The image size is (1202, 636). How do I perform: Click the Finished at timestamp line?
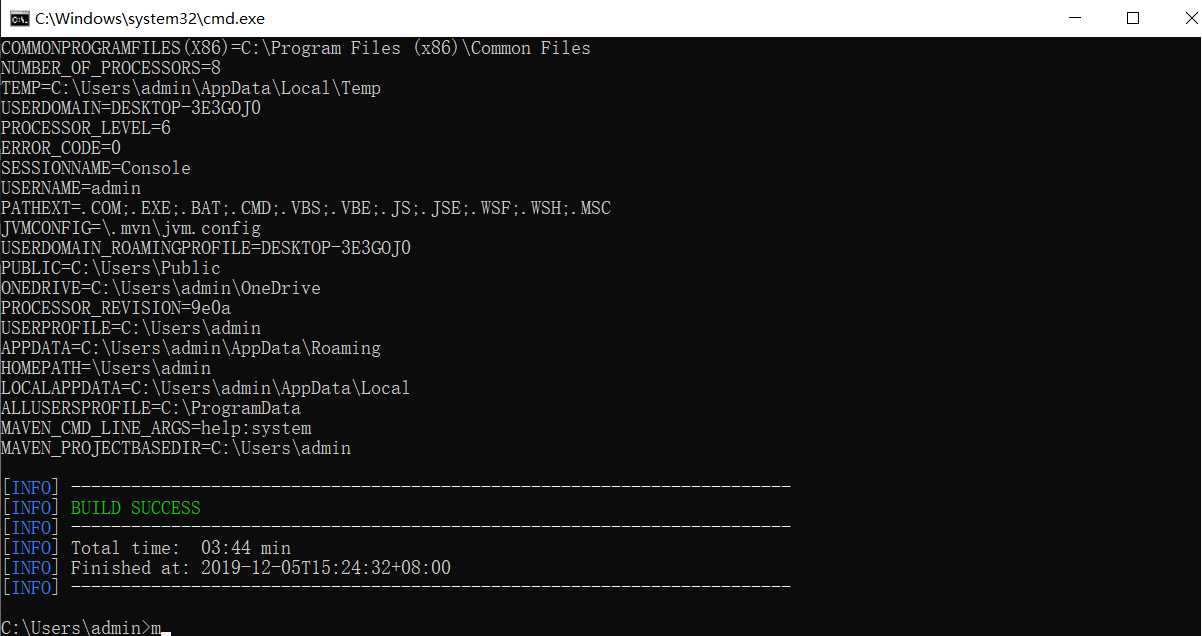coord(260,568)
